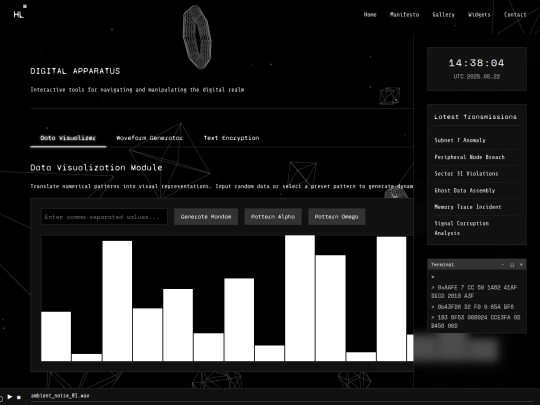Open the Memory Trace Incident transmission
Screen dimensions: 540x405
point(468,207)
